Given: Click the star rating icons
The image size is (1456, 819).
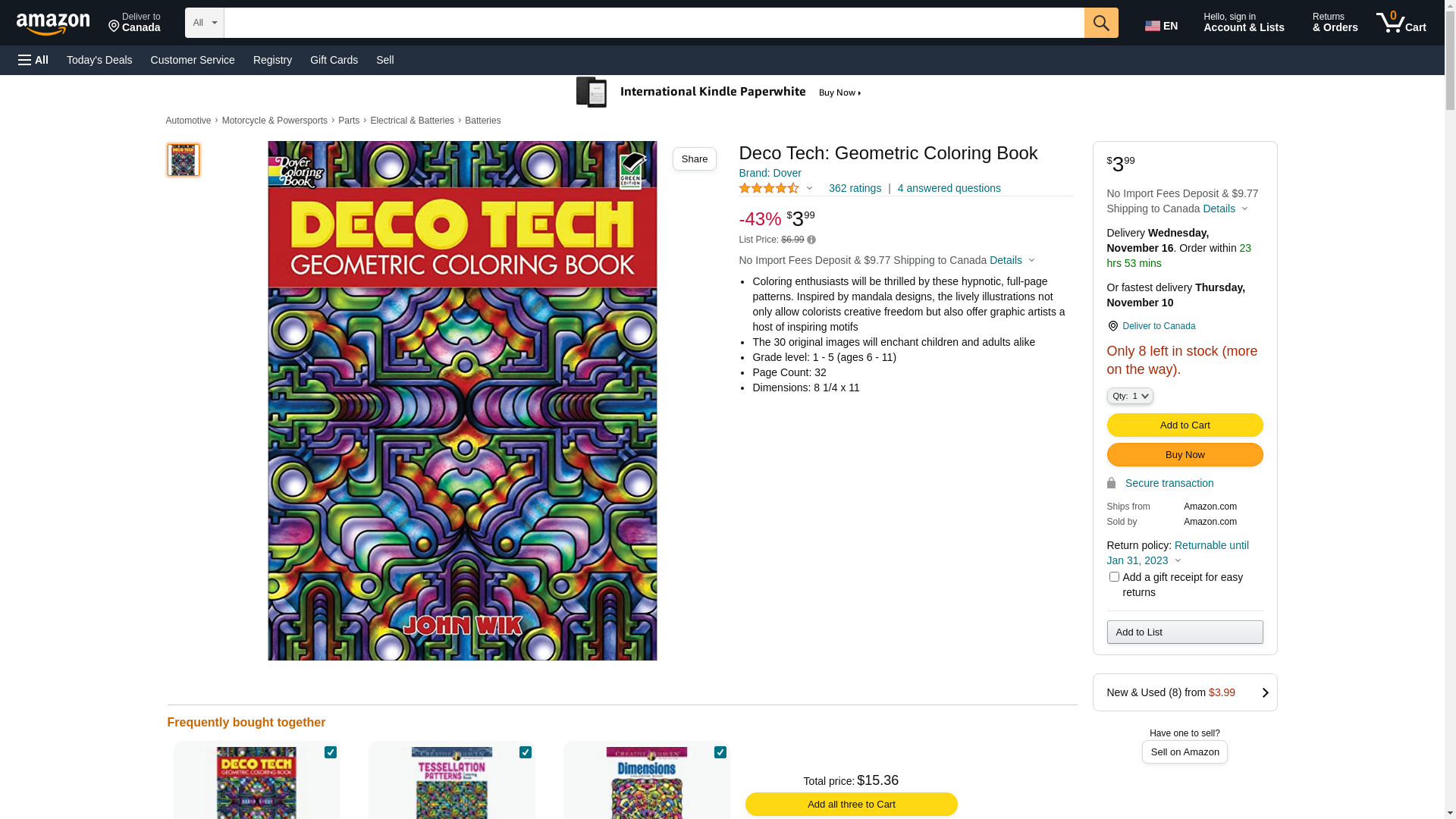Looking at the screenshot, I should pos(768,188).
